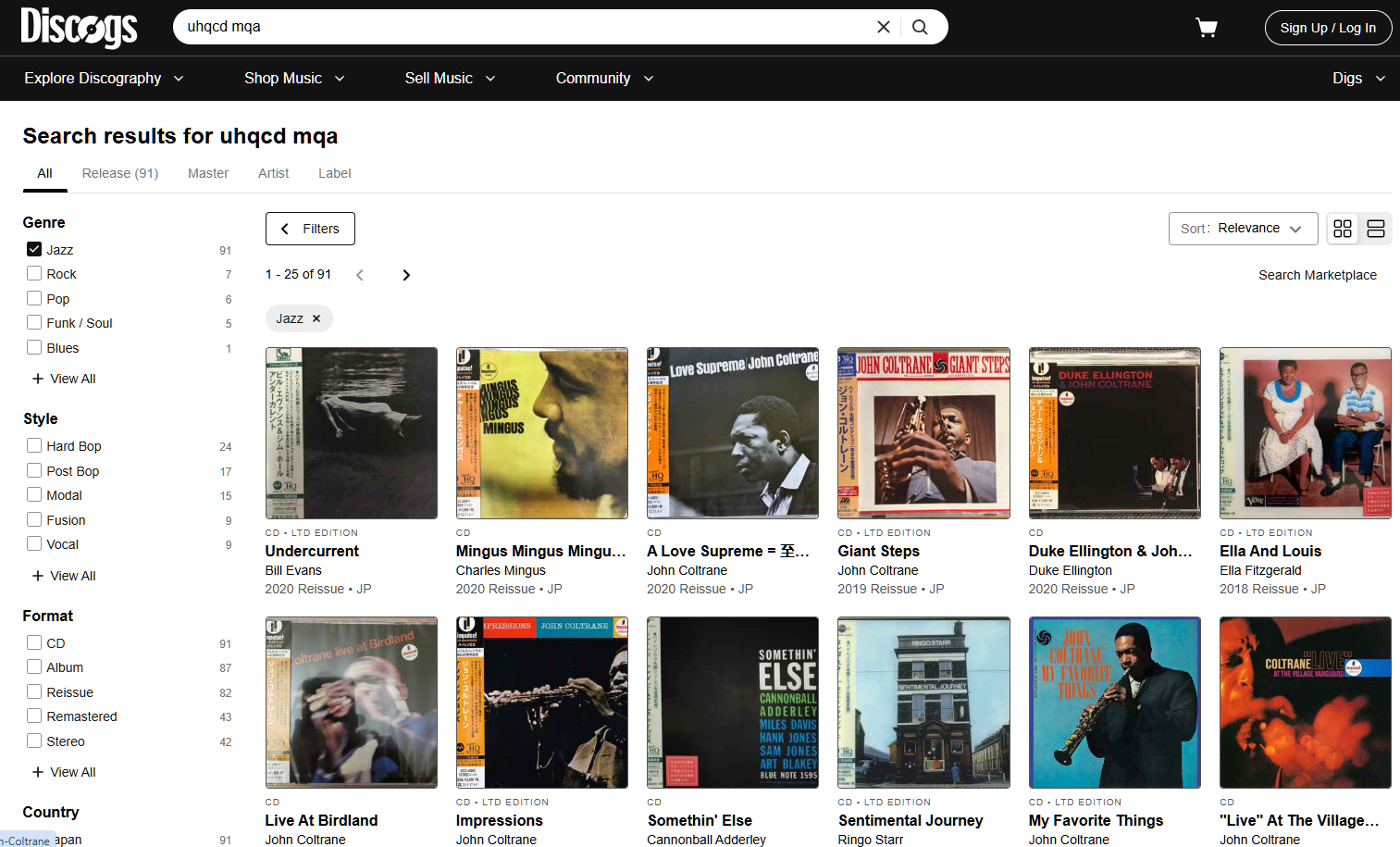1400x847 pixels.
Task: Expand Format list with View All
Action: click(64, 772)
